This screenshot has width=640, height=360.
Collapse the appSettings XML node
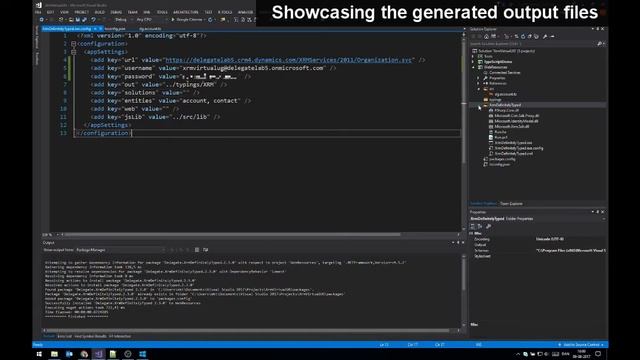(x=74, y=52)
